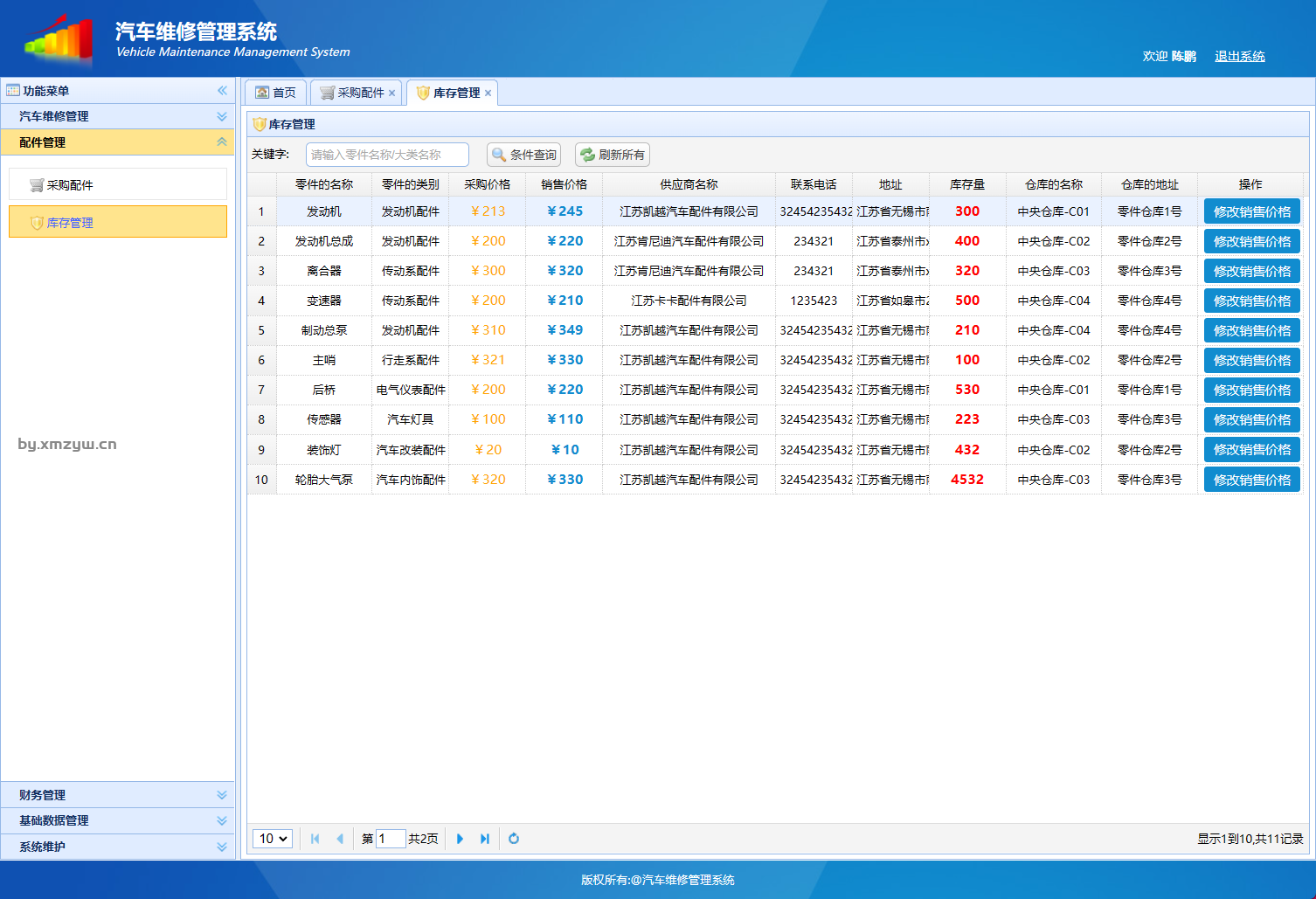Go to next page icon
Viewport: 1316px width, 899px height.
tap(461, 839)
